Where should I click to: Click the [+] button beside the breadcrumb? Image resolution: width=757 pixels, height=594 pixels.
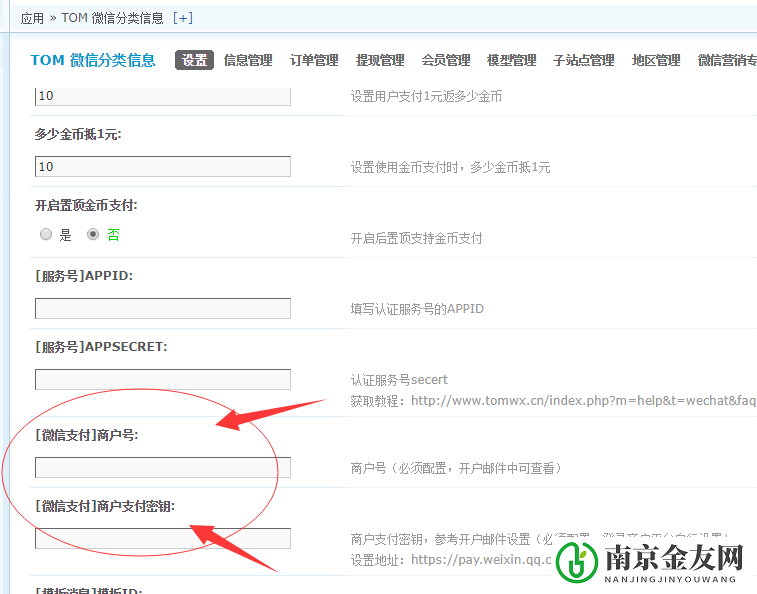[183, 18]
